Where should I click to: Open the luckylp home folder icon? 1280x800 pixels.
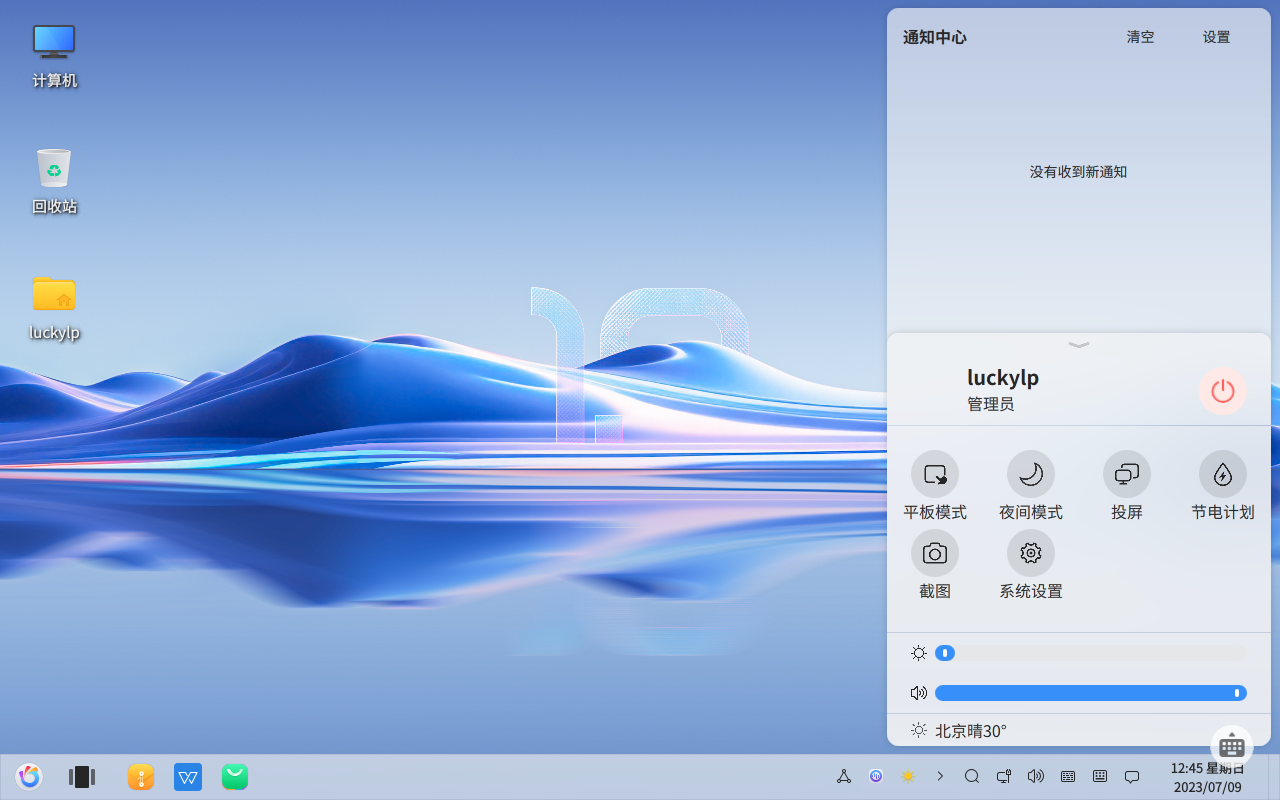pyautogui.click(x=54, y=307)
